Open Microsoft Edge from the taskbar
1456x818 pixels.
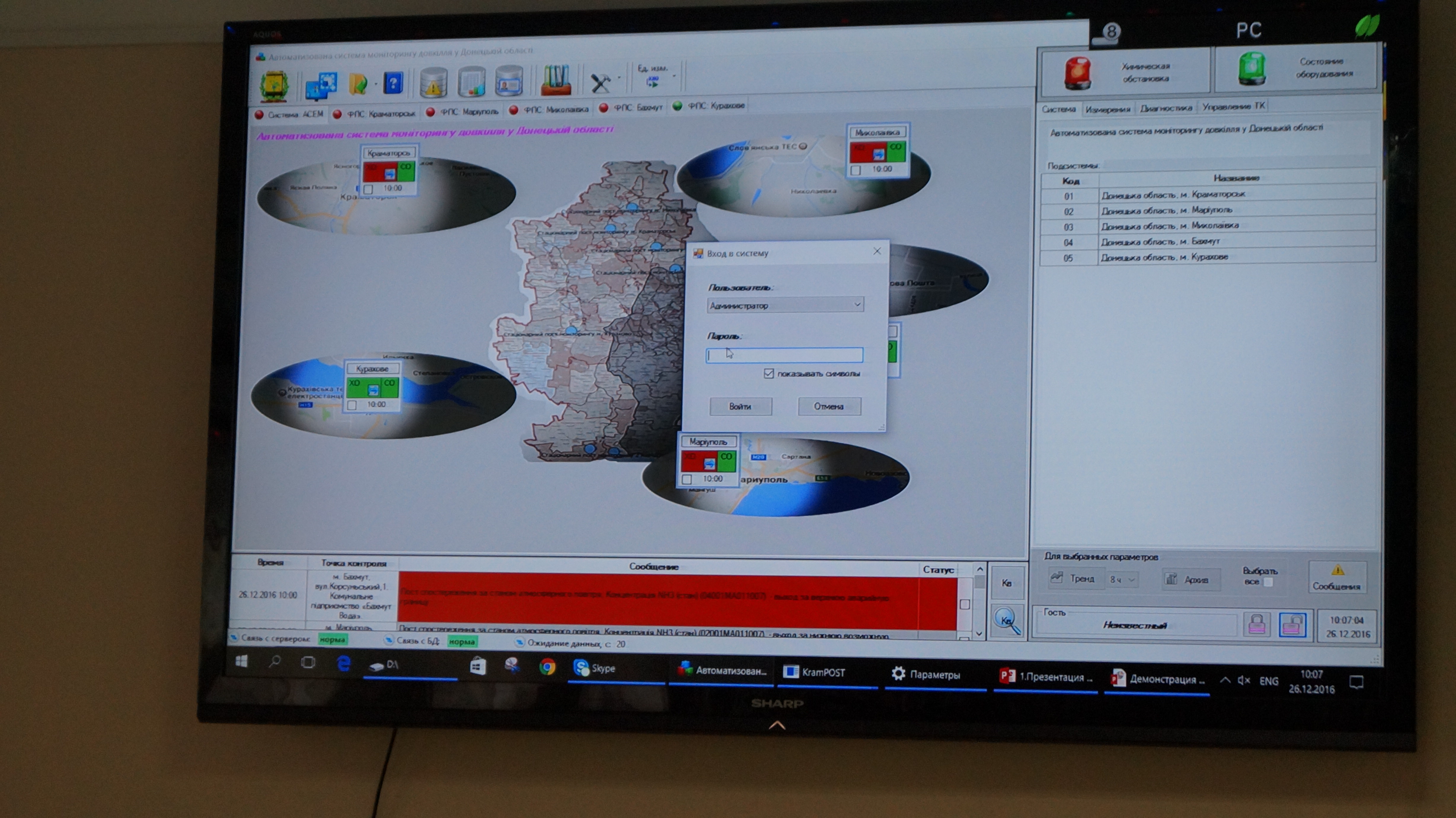coord(343,663)
